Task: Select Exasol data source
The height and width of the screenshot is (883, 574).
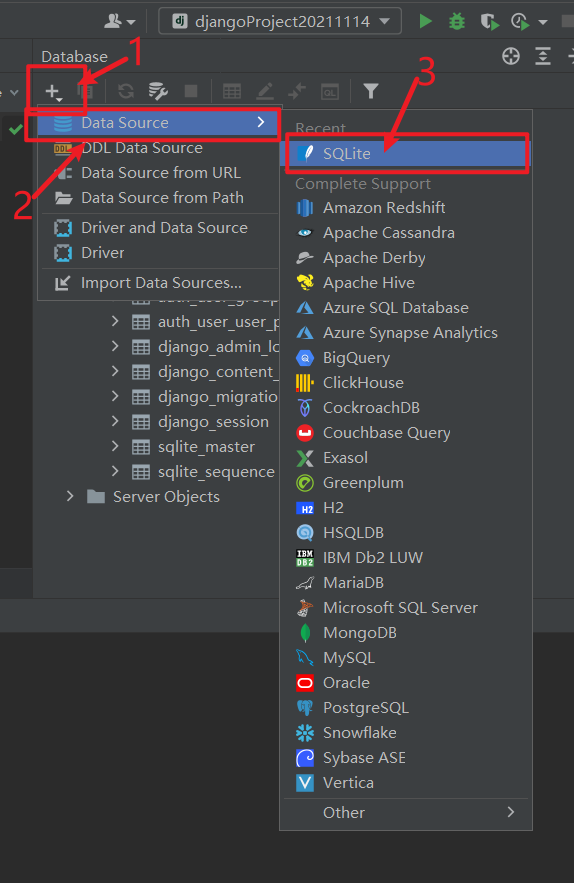Action: [406, 458]
